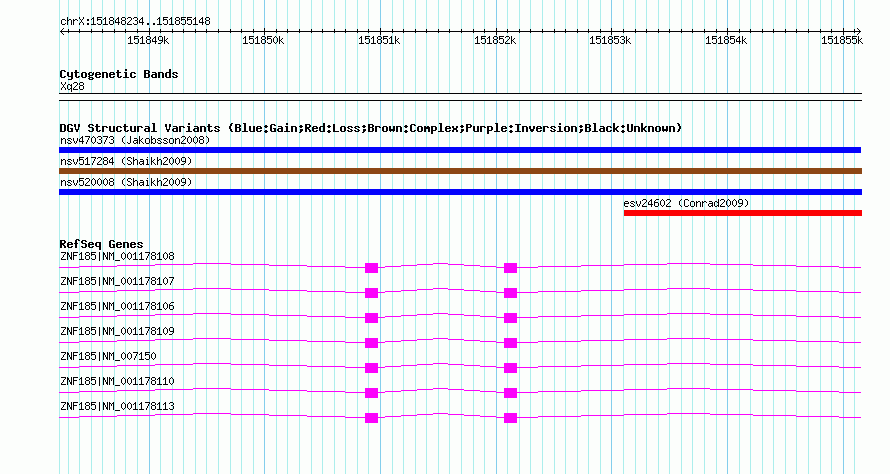Click the 151850k ruler tick label

[x=263, y=40]
